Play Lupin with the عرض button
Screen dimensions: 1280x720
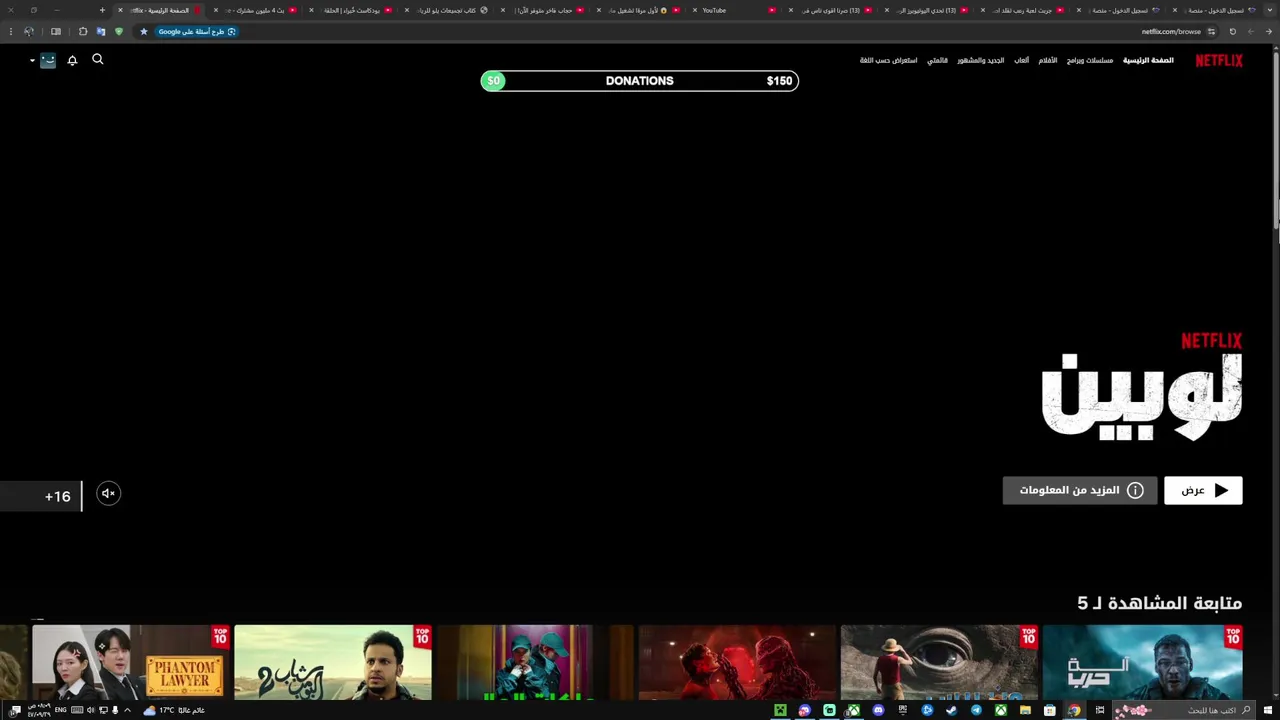1203,490
